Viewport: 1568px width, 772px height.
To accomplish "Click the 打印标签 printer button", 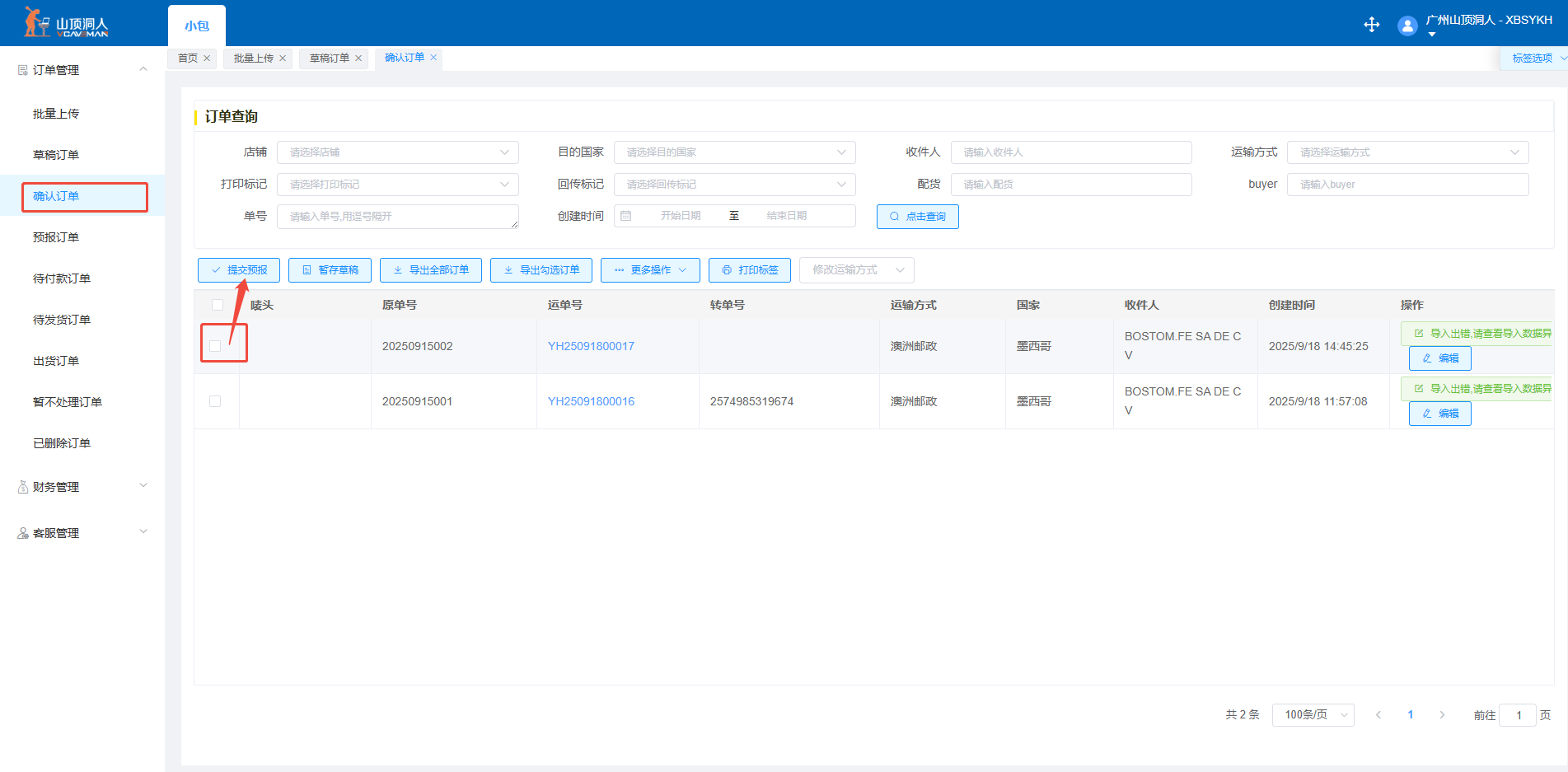I will pyautogui.click(x=749, y=270).
